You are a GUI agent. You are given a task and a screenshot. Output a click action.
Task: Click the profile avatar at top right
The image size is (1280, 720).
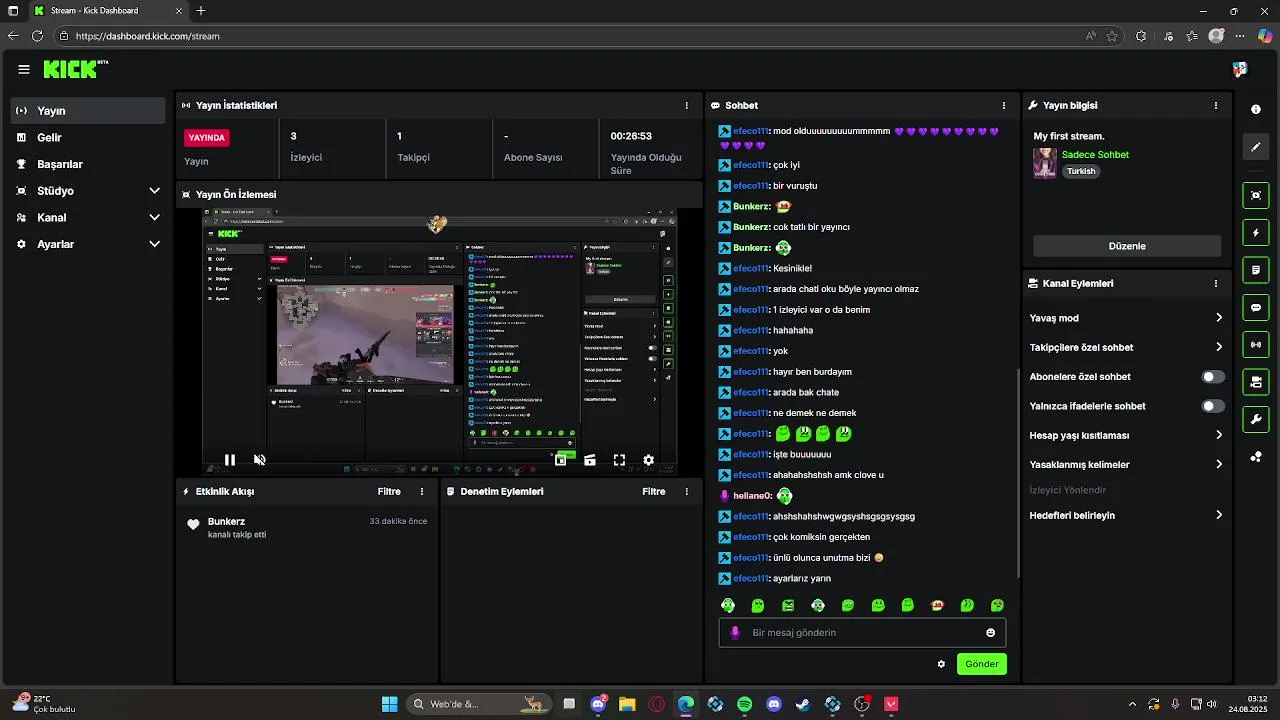click(x=1240, y=69)
